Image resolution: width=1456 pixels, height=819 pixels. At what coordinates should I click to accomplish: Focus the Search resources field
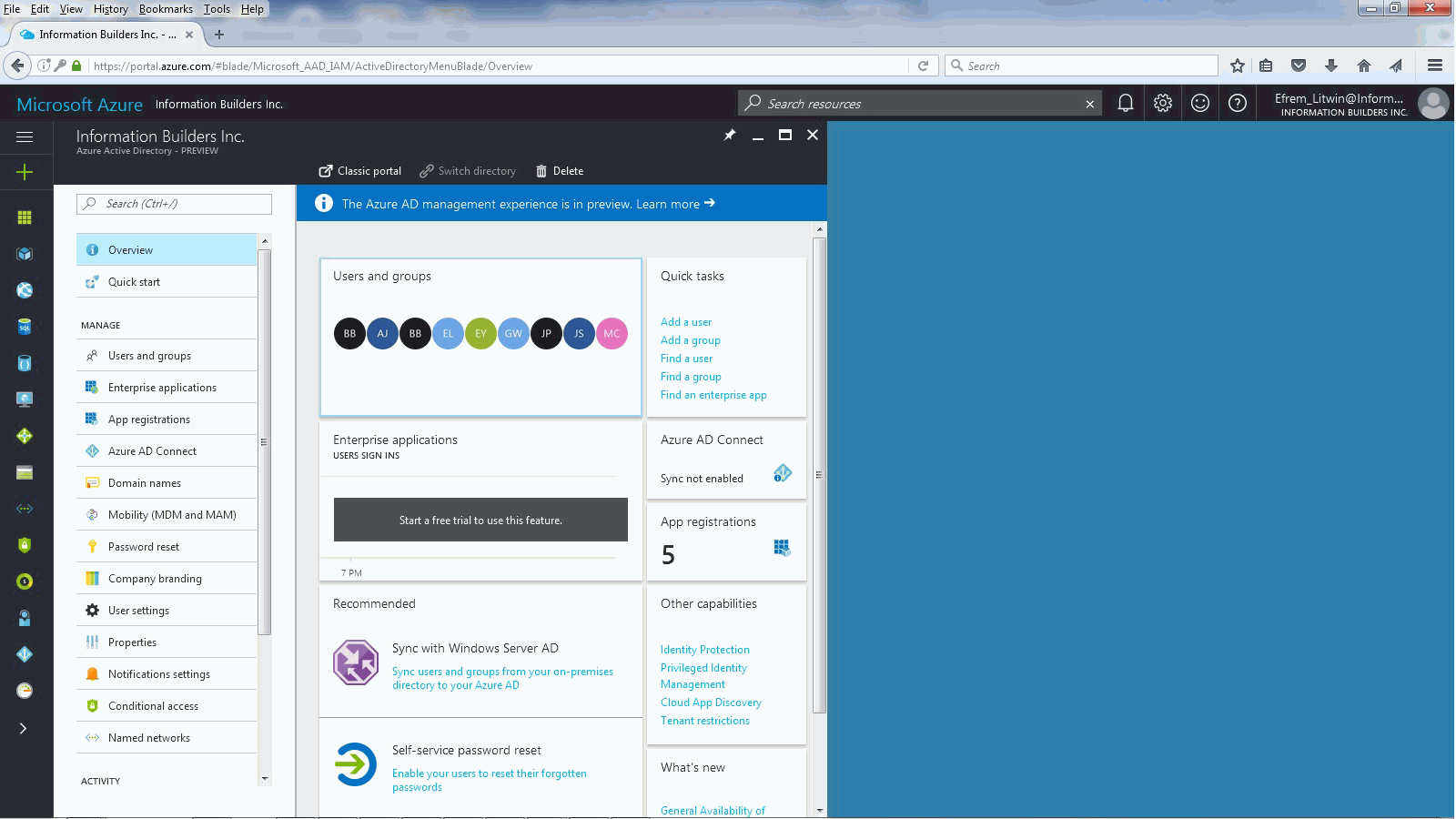[919, 104]
